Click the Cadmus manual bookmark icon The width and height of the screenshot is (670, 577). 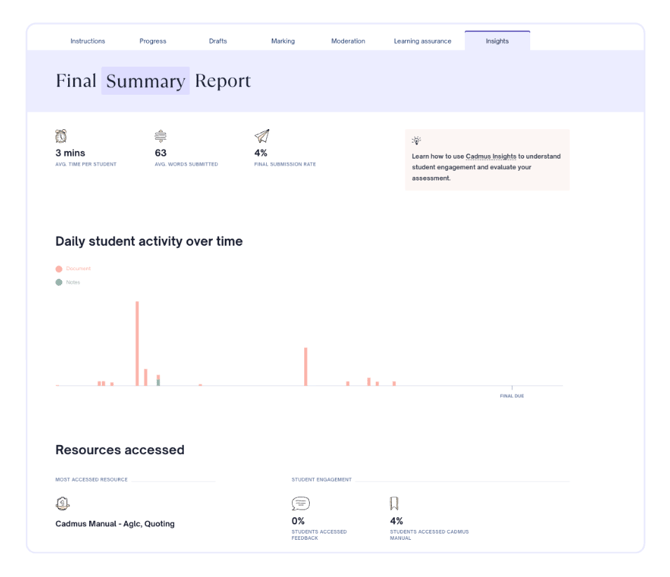pos(394,503)
